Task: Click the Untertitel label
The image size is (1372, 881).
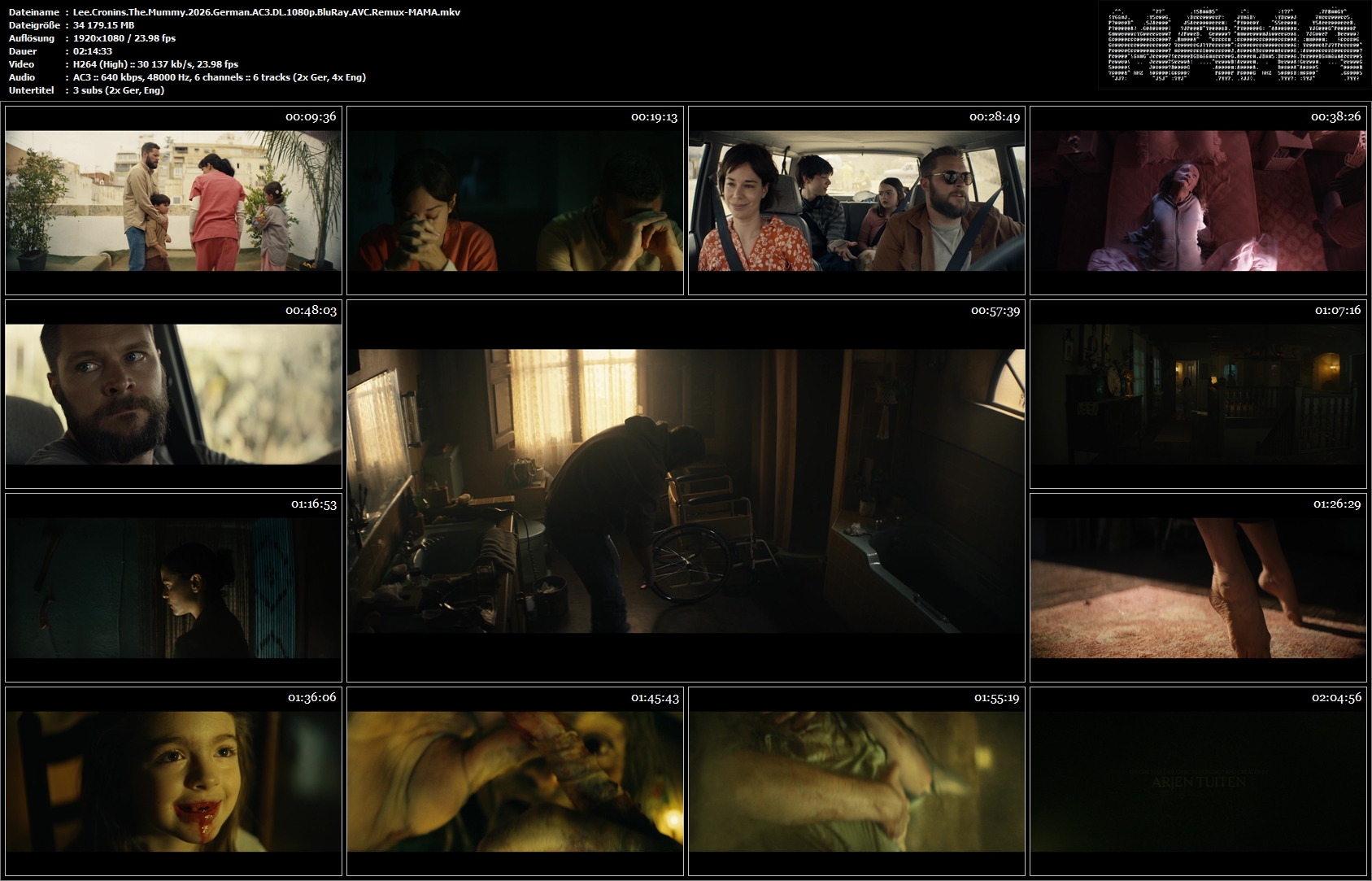Action: coord(30,90)
